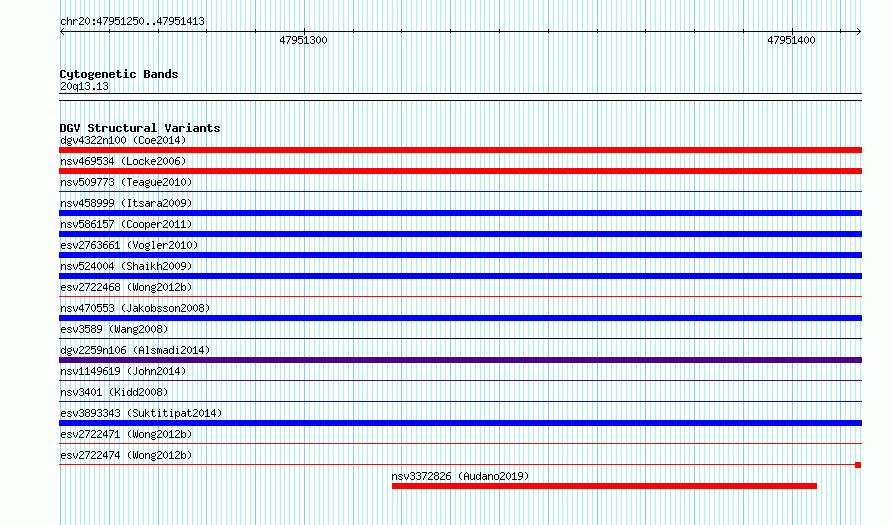Click the 47951300 ruler position label
The image size is (890, 525).
[x=303, y=40]
